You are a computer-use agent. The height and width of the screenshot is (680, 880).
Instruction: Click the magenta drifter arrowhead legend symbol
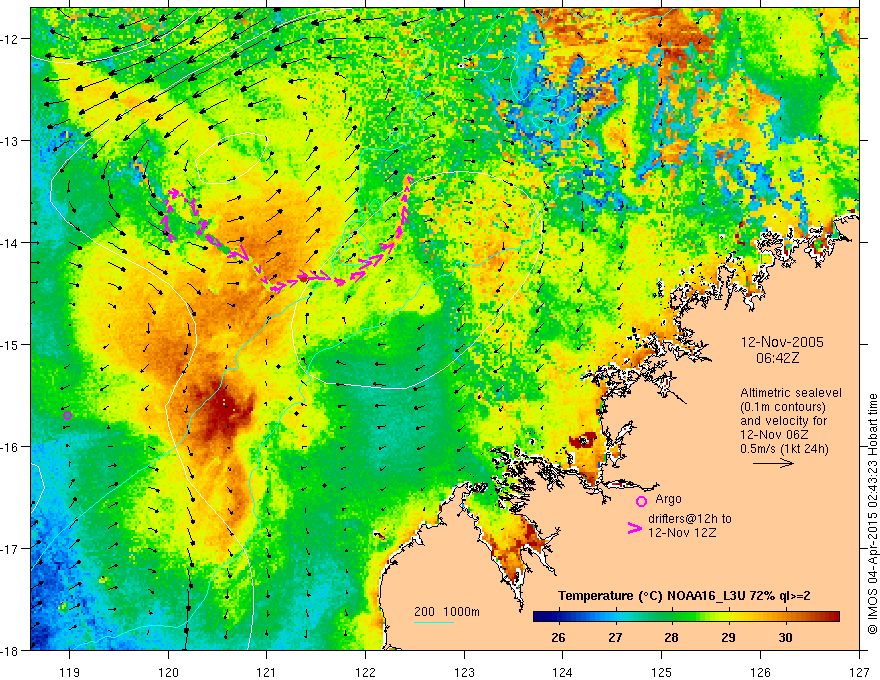tap(634, 528)
